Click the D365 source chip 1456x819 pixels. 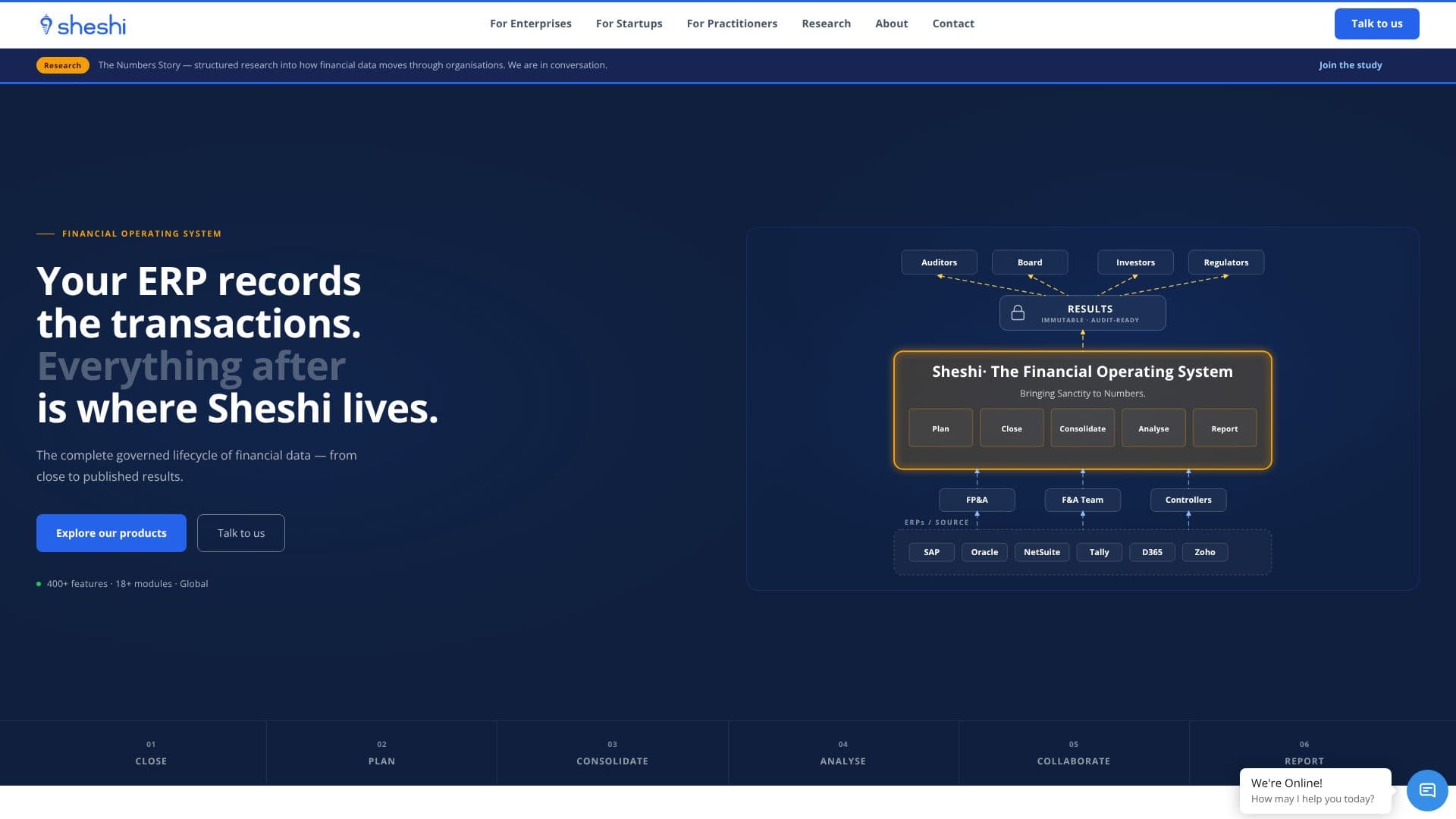tap(1152, 552)
